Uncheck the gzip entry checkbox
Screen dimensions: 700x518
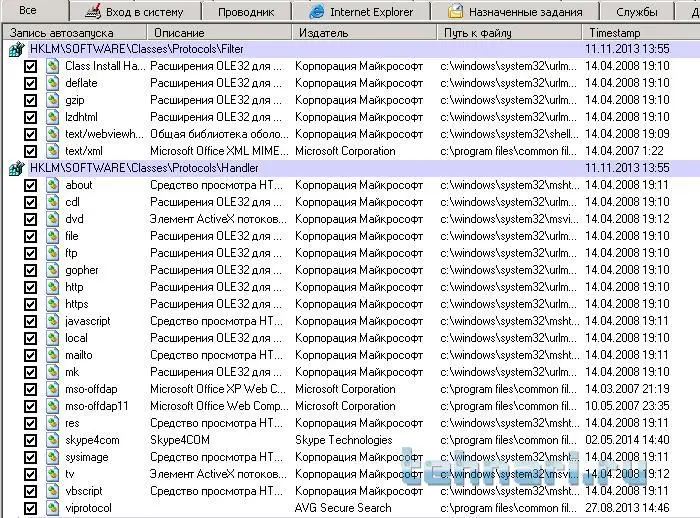pyautogui.click(x=30, y=100)
